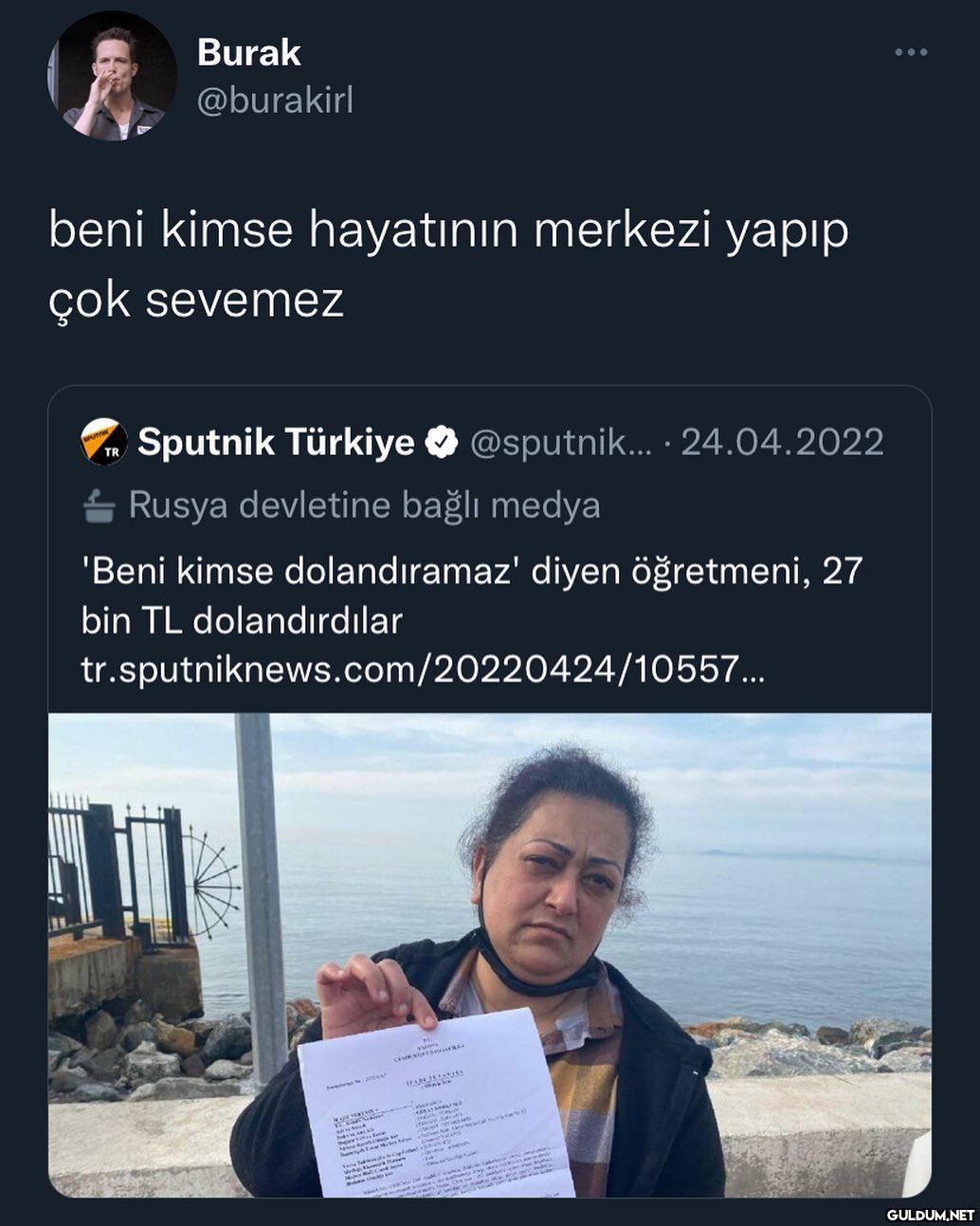Open the 'Rusya devletine bağlı medya' label

tap(364, 505)
